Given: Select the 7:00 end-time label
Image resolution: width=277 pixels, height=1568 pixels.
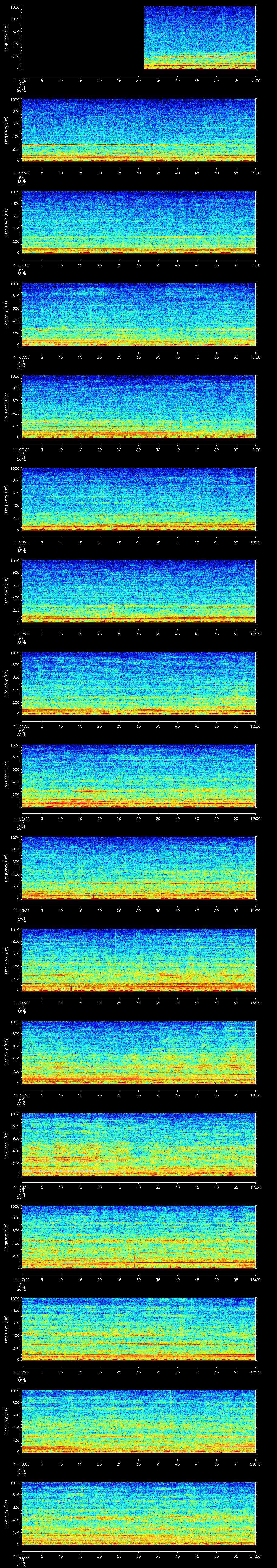Looking at the screenshot, I should click(256, 265).
